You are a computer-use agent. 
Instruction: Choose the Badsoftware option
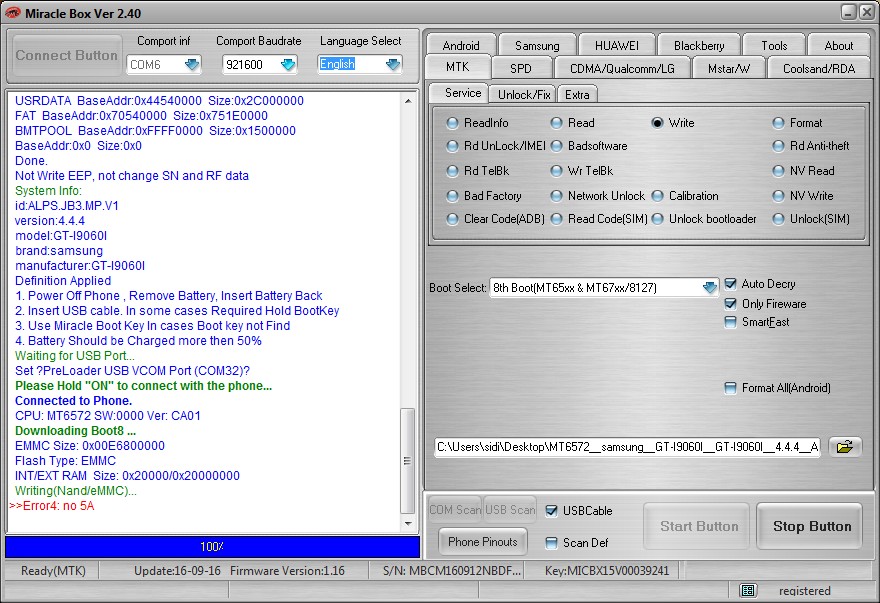click(x=556, y=146)
